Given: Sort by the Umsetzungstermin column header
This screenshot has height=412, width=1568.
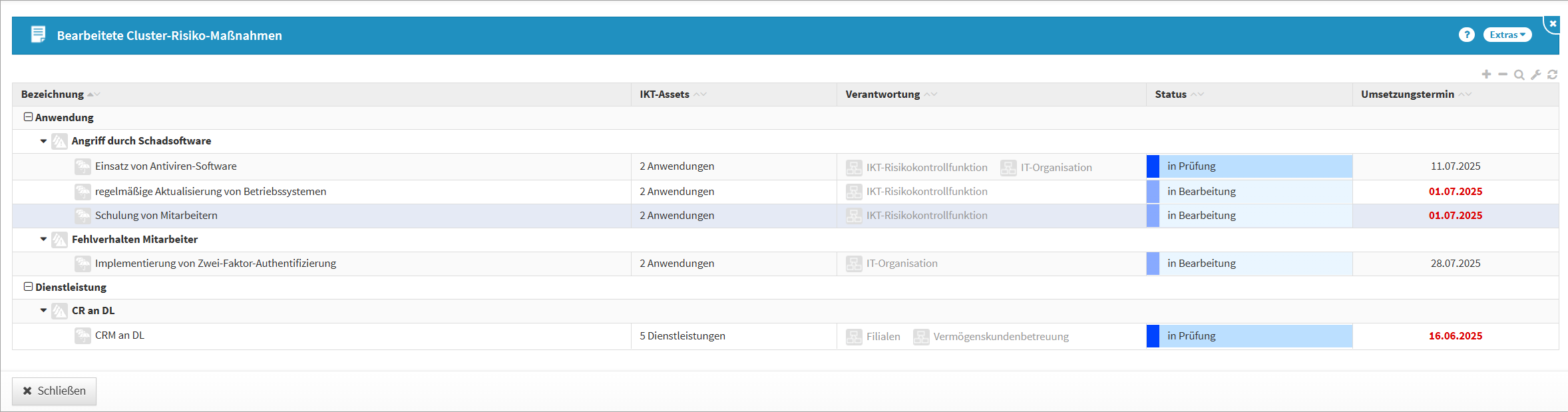Looking at the screenshot, I should point(1407,95).
